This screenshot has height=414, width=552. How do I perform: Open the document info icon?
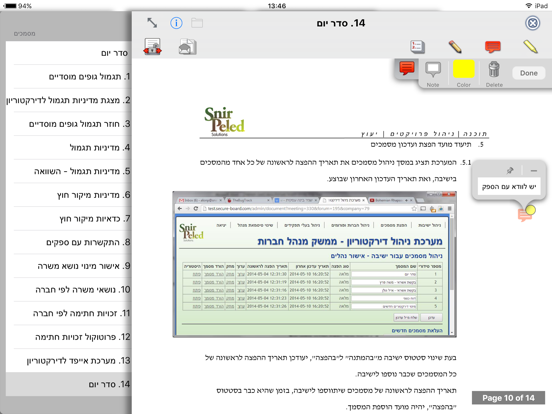pos(176,23)
